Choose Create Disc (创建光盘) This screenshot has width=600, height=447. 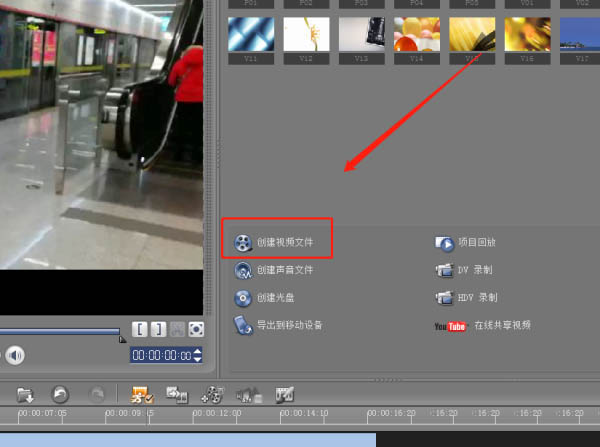264,298
